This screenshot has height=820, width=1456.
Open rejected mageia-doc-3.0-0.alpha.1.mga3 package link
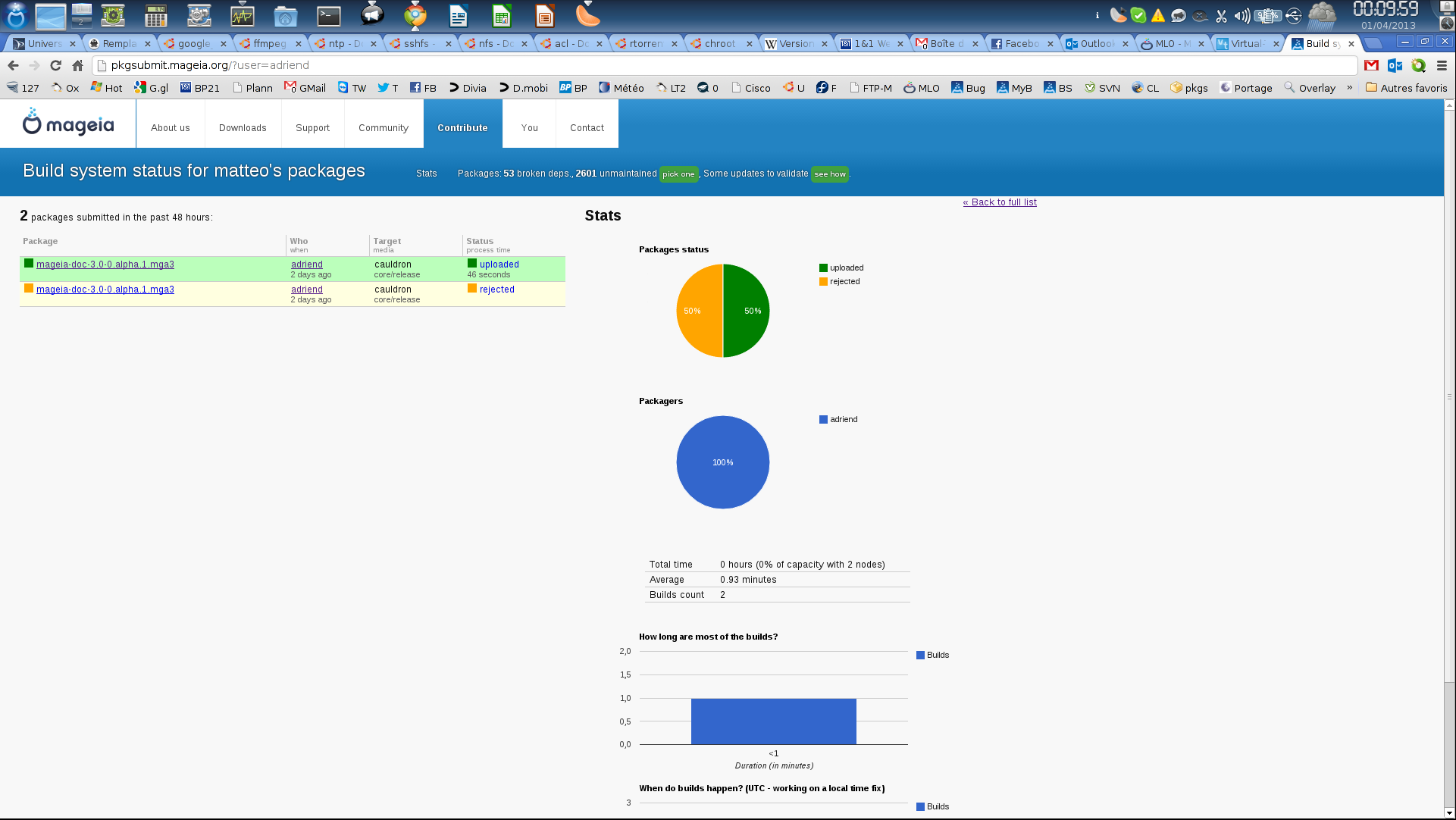pyautogui.click(x=105, y=290)
